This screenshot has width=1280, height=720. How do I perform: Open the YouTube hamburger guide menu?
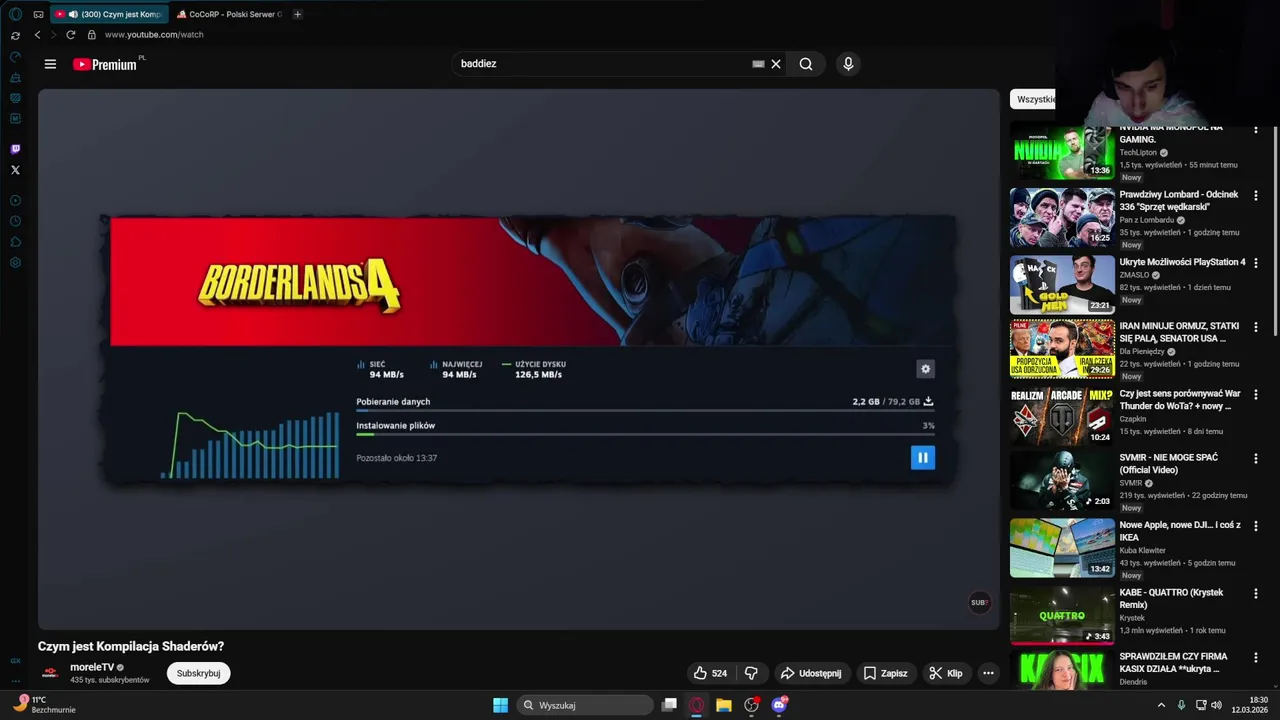pyautogui.click(x=50, y=64)
